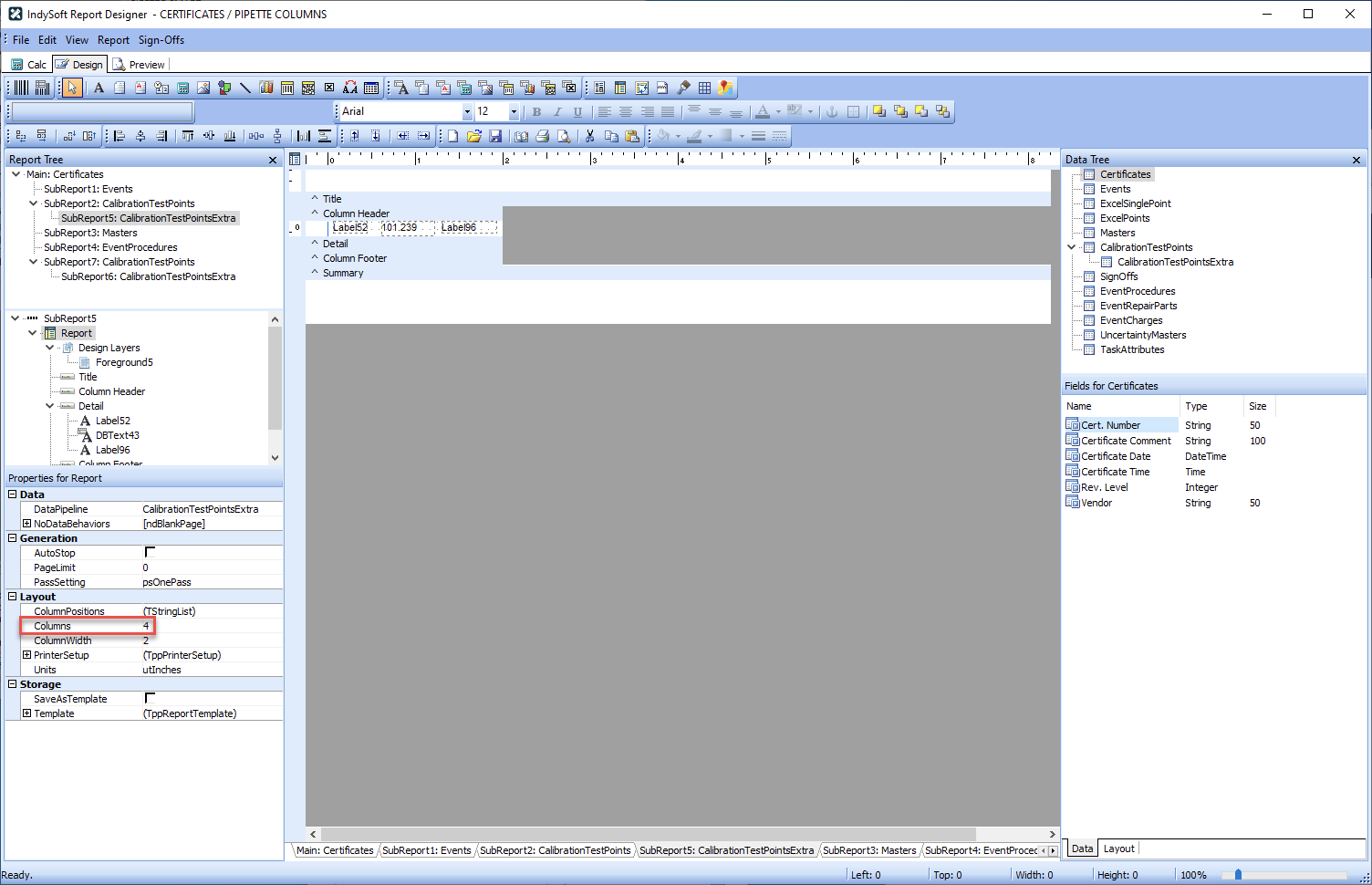Viewport: 1372px width, 885px height.
Task: Toggle the SaveAsTemplate checkbox
Action: (x=150, y=699)
